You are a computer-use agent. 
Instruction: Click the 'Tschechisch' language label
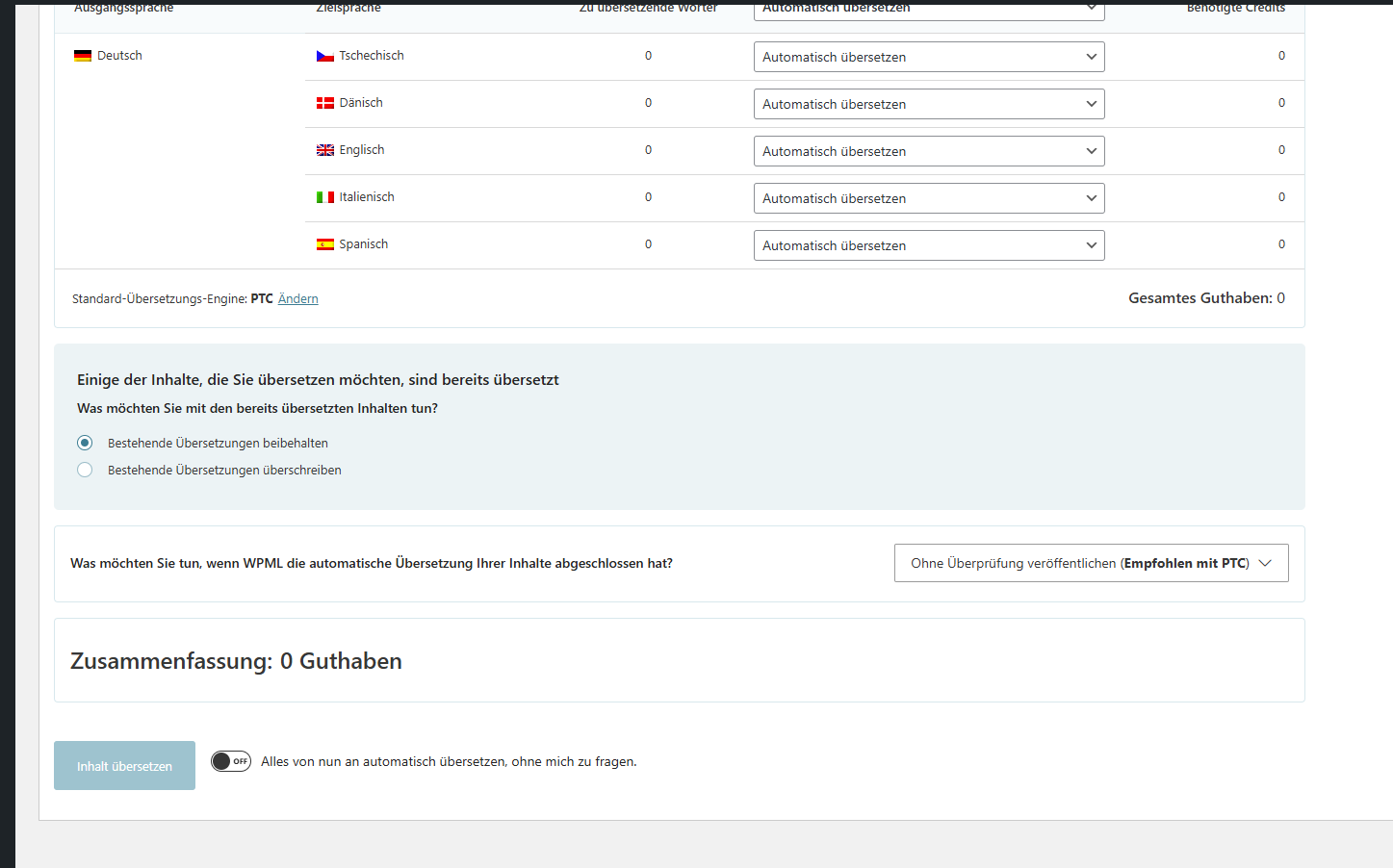(x=372, y=56)
